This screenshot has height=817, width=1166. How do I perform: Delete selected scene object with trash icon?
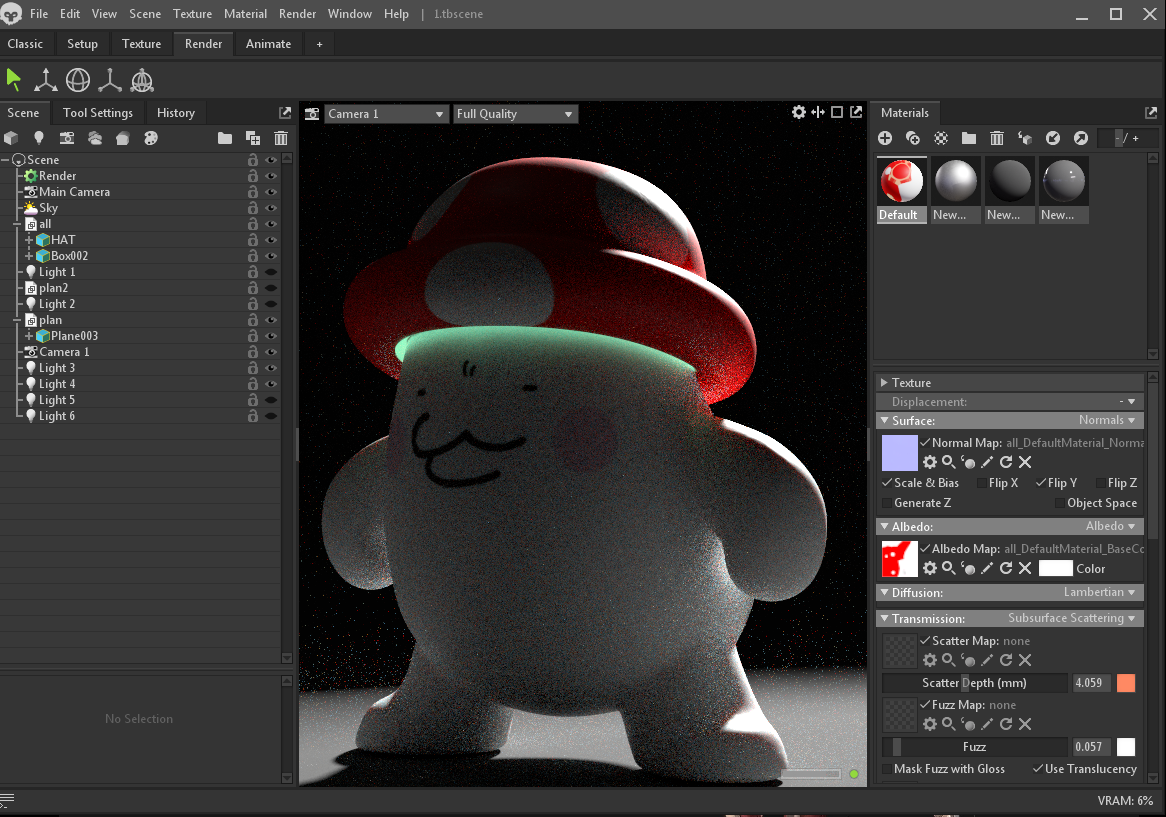[x=281, y=138]
